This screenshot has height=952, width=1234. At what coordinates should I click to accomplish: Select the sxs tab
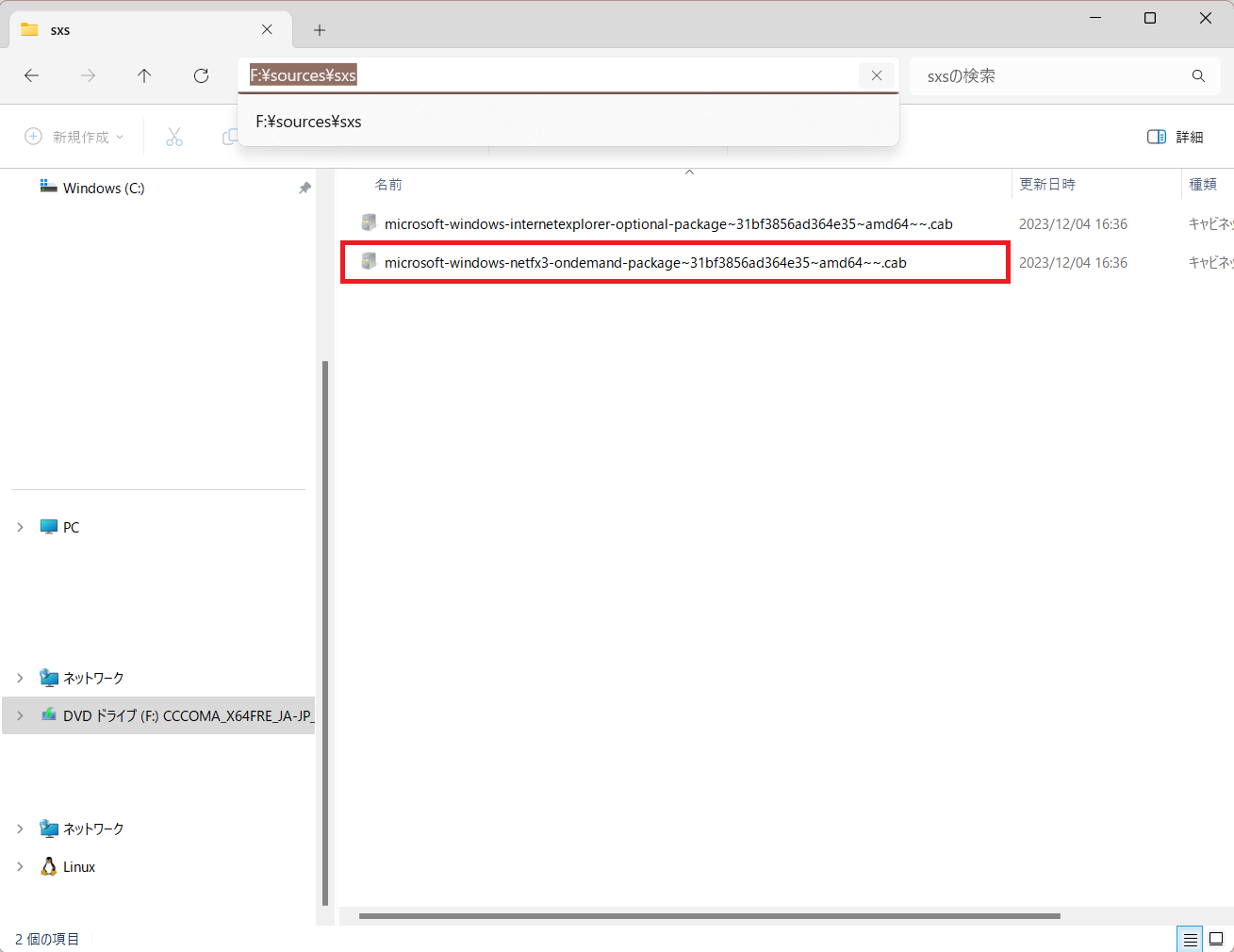pos(151,30)
